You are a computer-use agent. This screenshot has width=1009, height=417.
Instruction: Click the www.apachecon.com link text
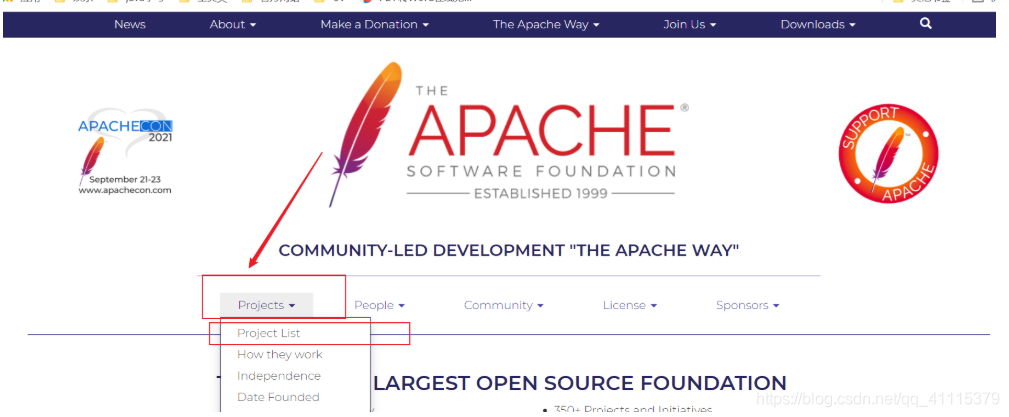[x=125, y=190]
